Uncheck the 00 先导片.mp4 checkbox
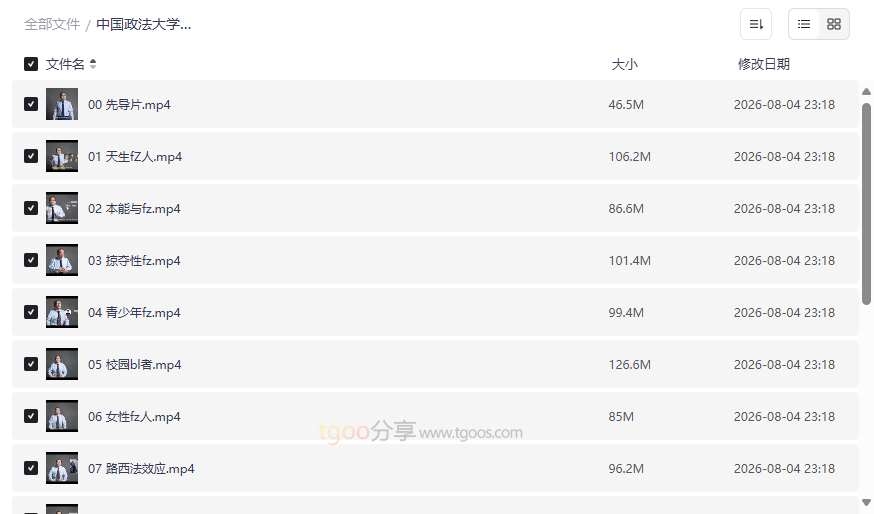Image resolution: width=874 pixels, height=514 pixels. click(31, 104)
